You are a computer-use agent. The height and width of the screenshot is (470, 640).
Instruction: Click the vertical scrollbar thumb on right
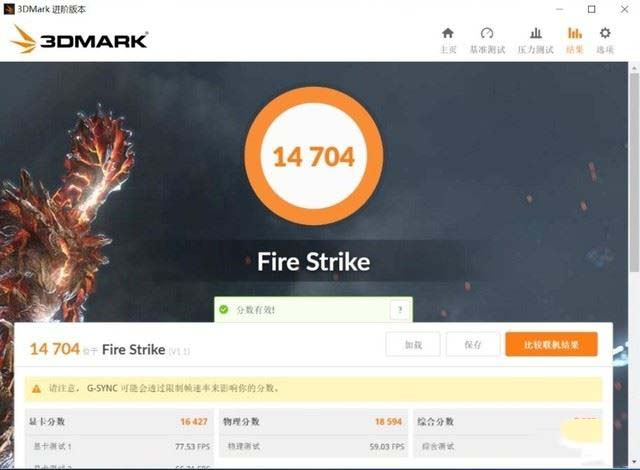(x=634, y=172)
